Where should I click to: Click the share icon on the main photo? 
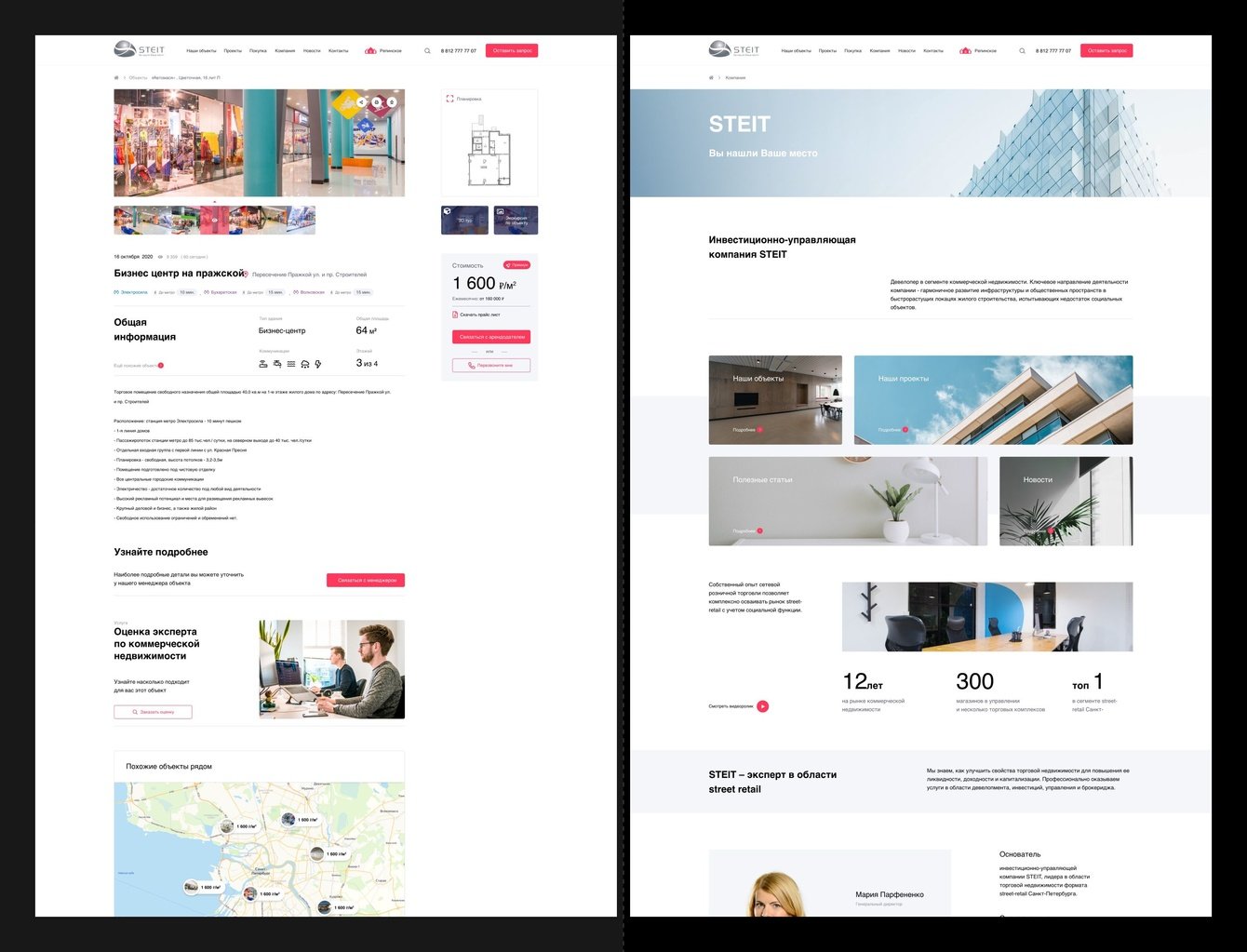coord(362,102)
